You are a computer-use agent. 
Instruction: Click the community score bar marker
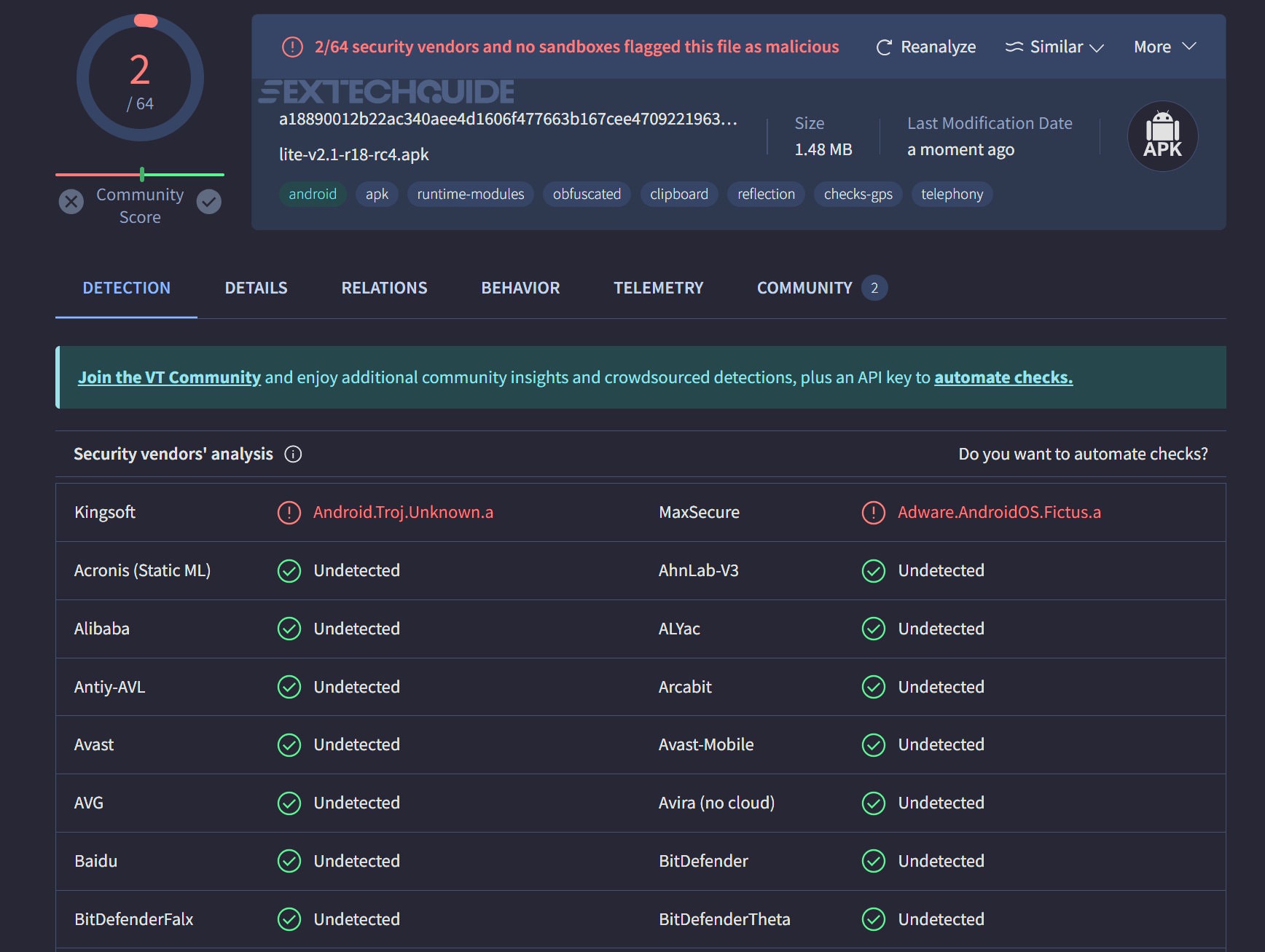pyautogui.click(x=142, y=175)
